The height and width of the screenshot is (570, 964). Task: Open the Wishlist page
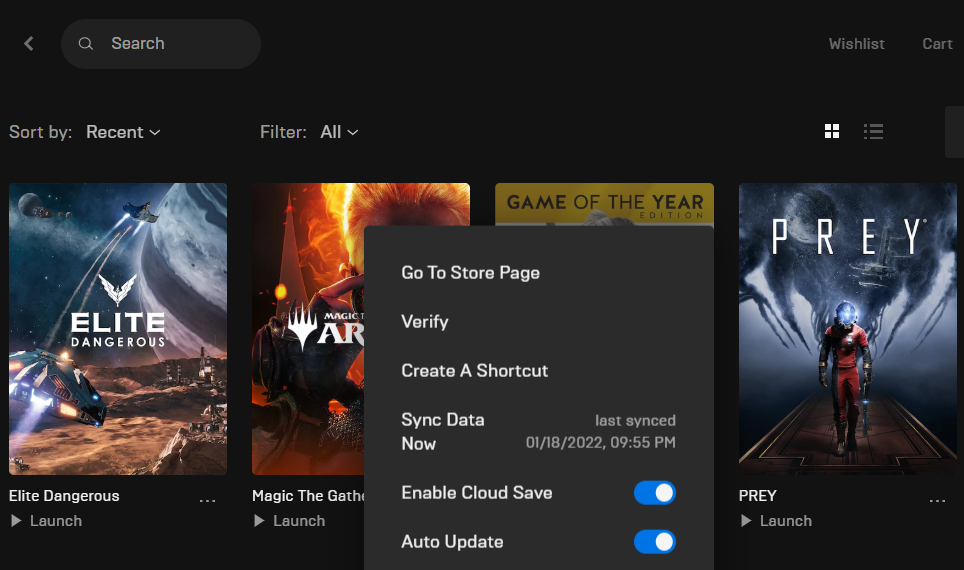[x=856, y=44]
